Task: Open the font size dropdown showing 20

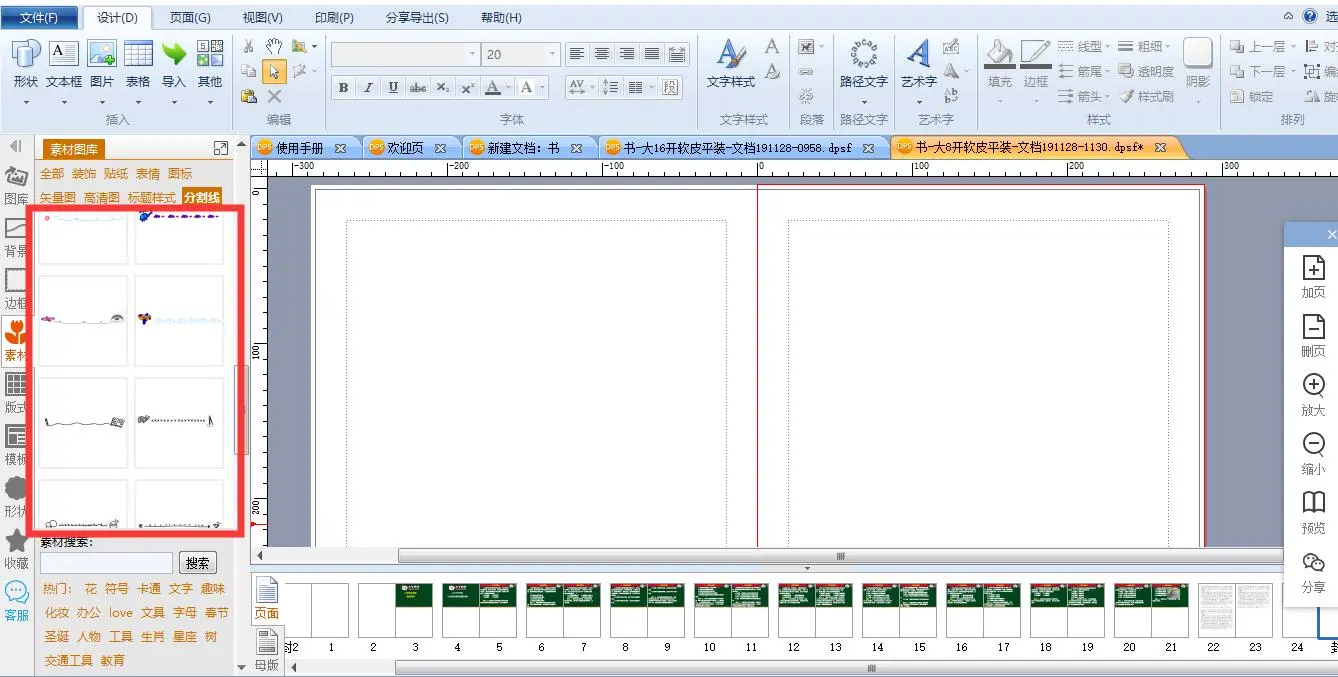Action: click(552, 54)
